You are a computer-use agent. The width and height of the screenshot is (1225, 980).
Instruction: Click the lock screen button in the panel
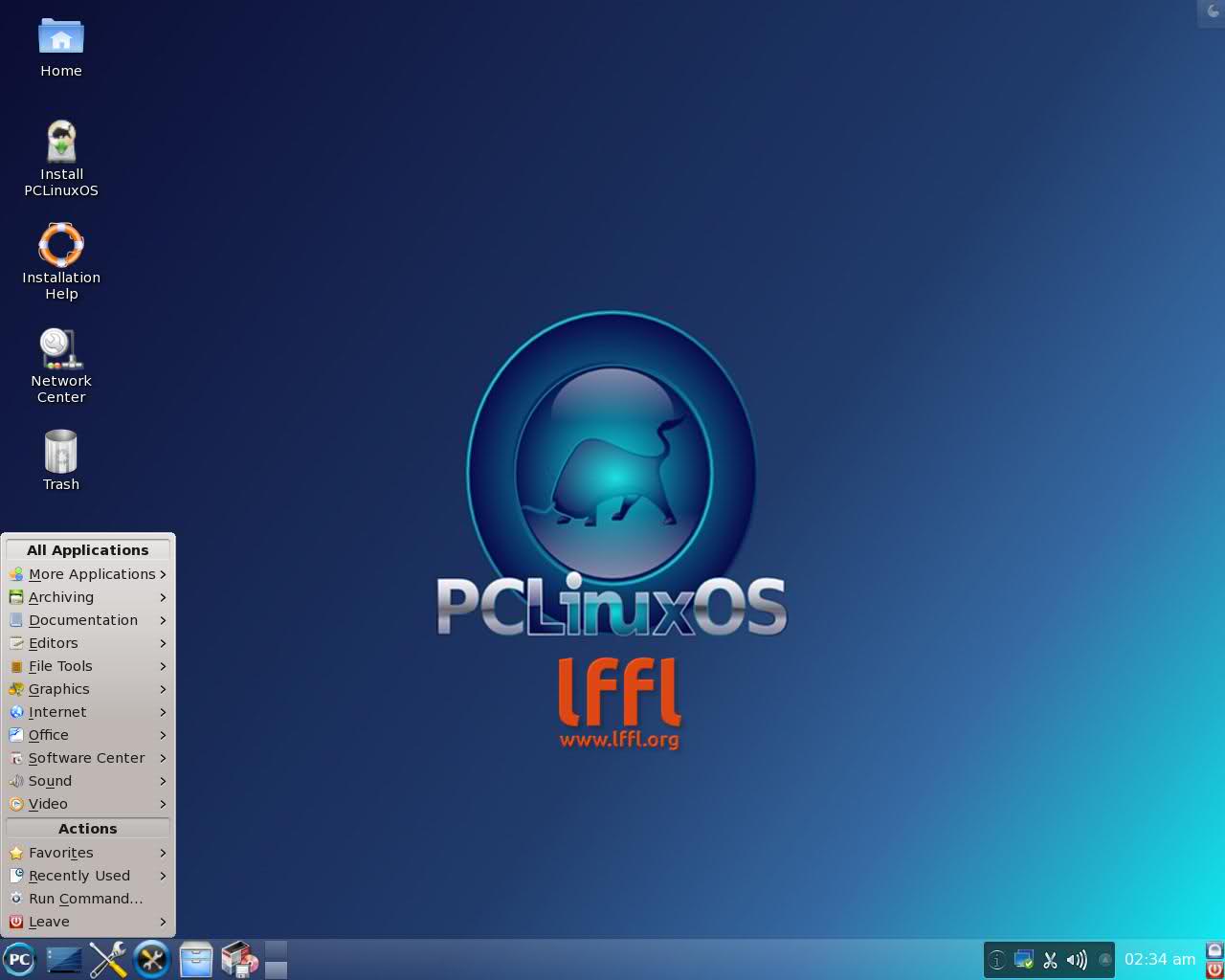point(1214,950)
